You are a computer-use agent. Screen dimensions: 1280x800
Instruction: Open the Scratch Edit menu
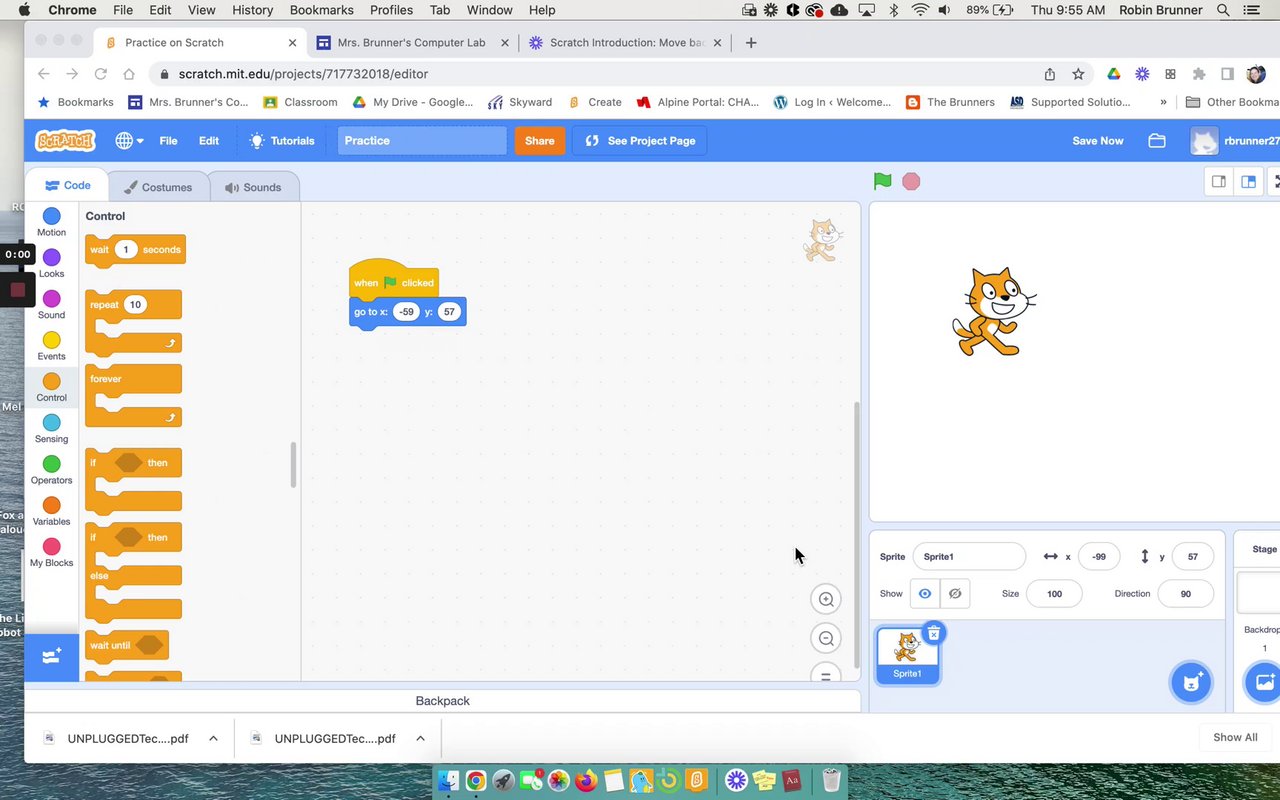point(208,141)
